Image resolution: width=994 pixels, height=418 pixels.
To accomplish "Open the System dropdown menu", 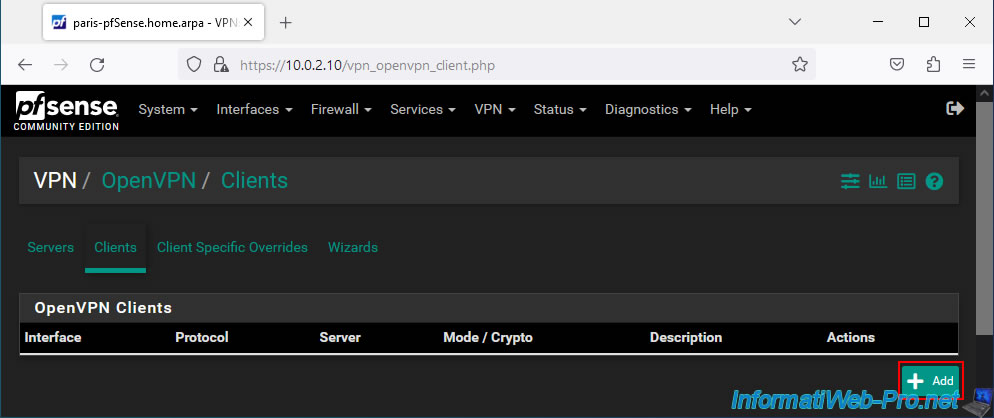I will click(168, 109).
